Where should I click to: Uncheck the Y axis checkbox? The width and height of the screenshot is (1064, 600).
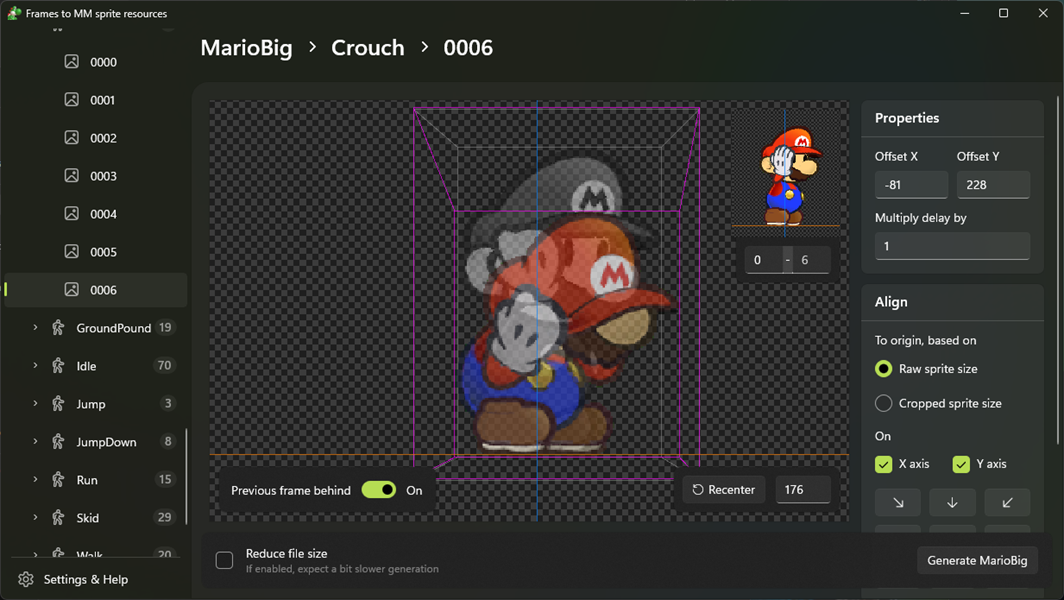(x=961, y=464)
